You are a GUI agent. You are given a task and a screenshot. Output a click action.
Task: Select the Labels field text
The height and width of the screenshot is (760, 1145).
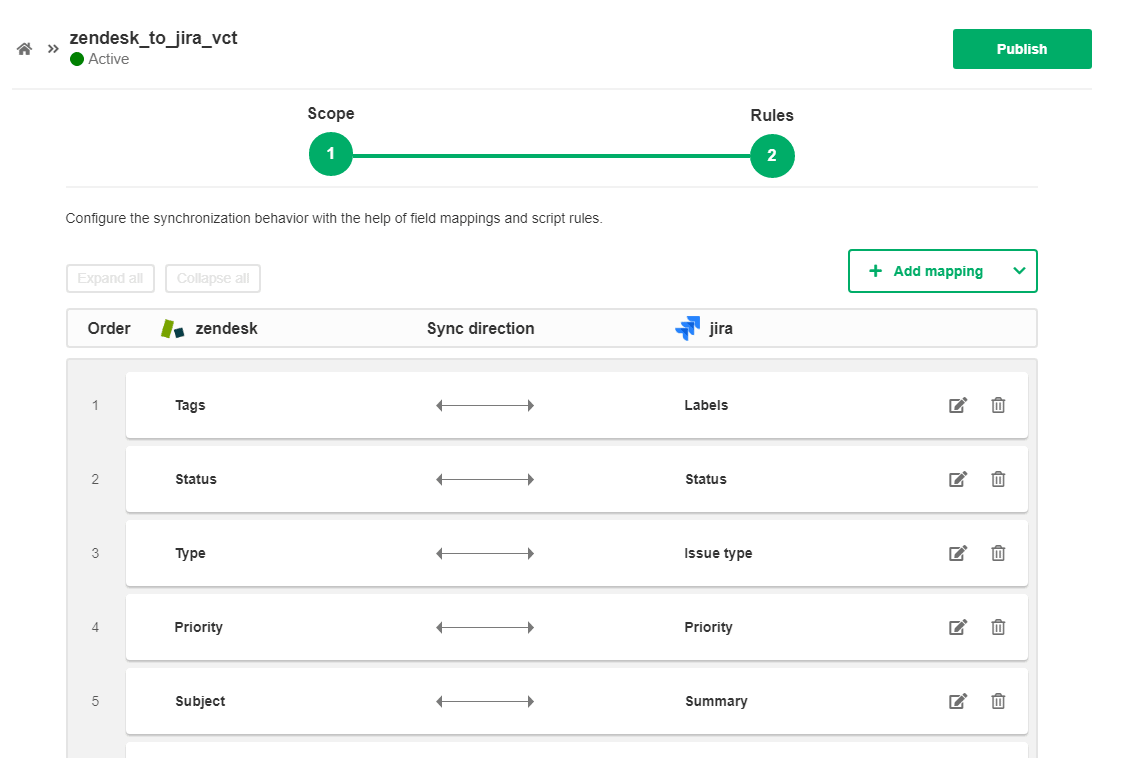[706, 405]
